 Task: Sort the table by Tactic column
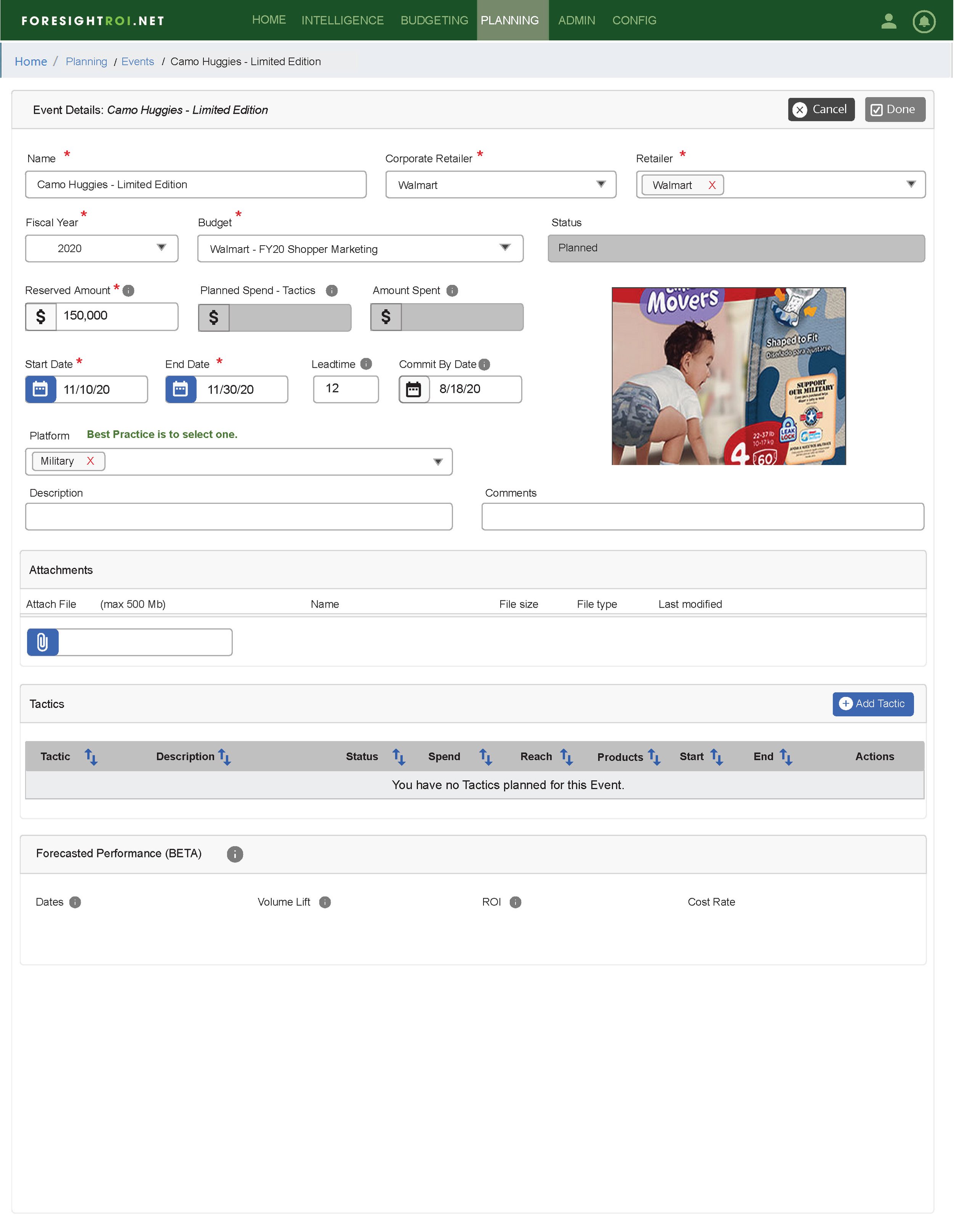pyautogui.click(x=91, y=756)
